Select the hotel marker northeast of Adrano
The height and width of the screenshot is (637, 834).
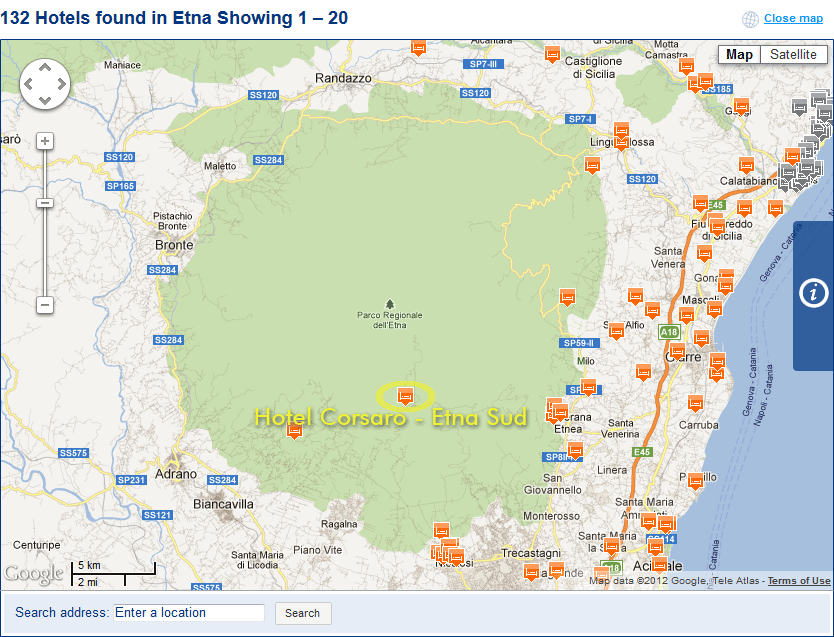pos(294,431)
